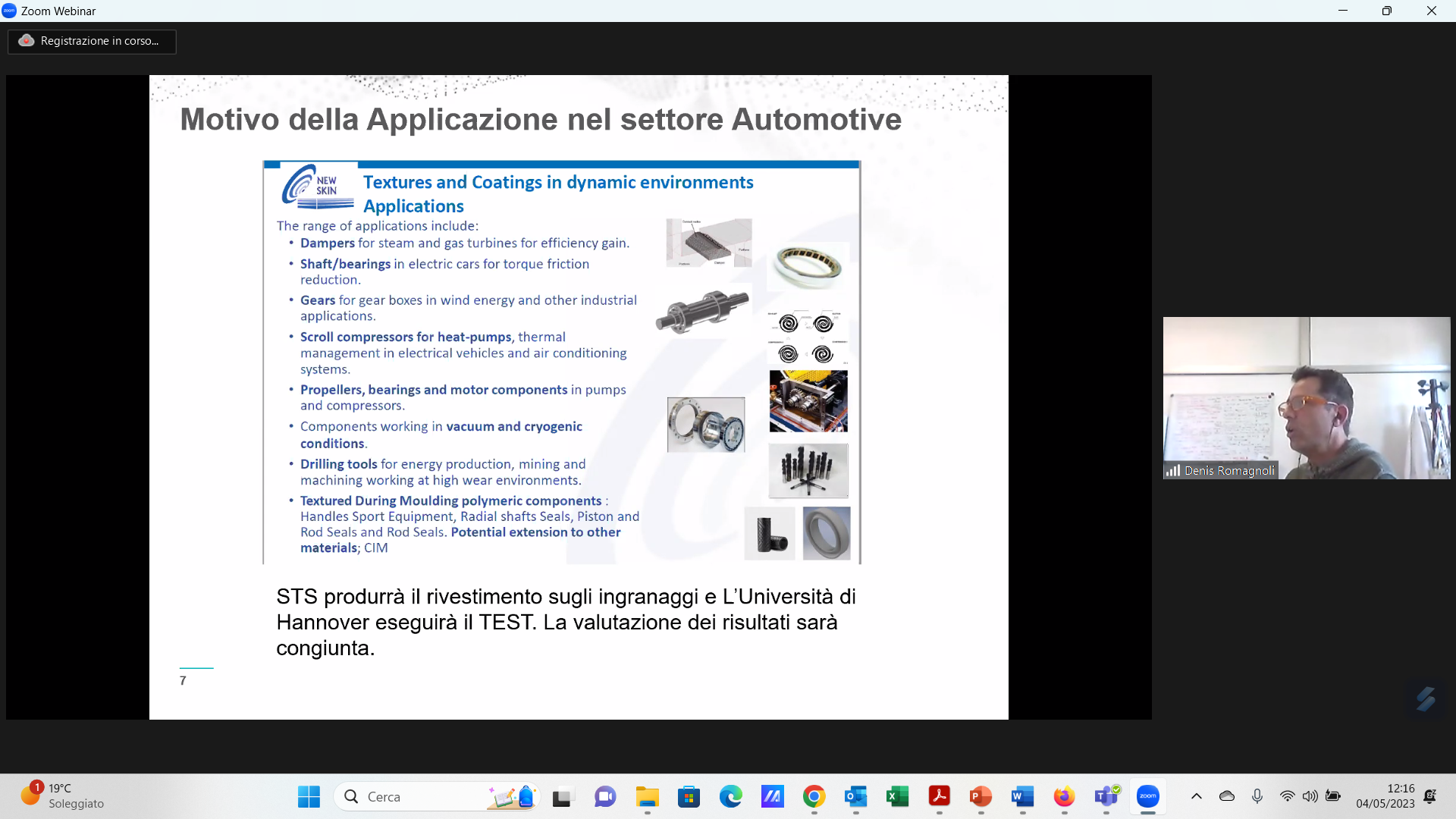The height and width of the screenshot is (819, 1456).
Task: Click the recording in progress indicator
Action: pos(92,41)
